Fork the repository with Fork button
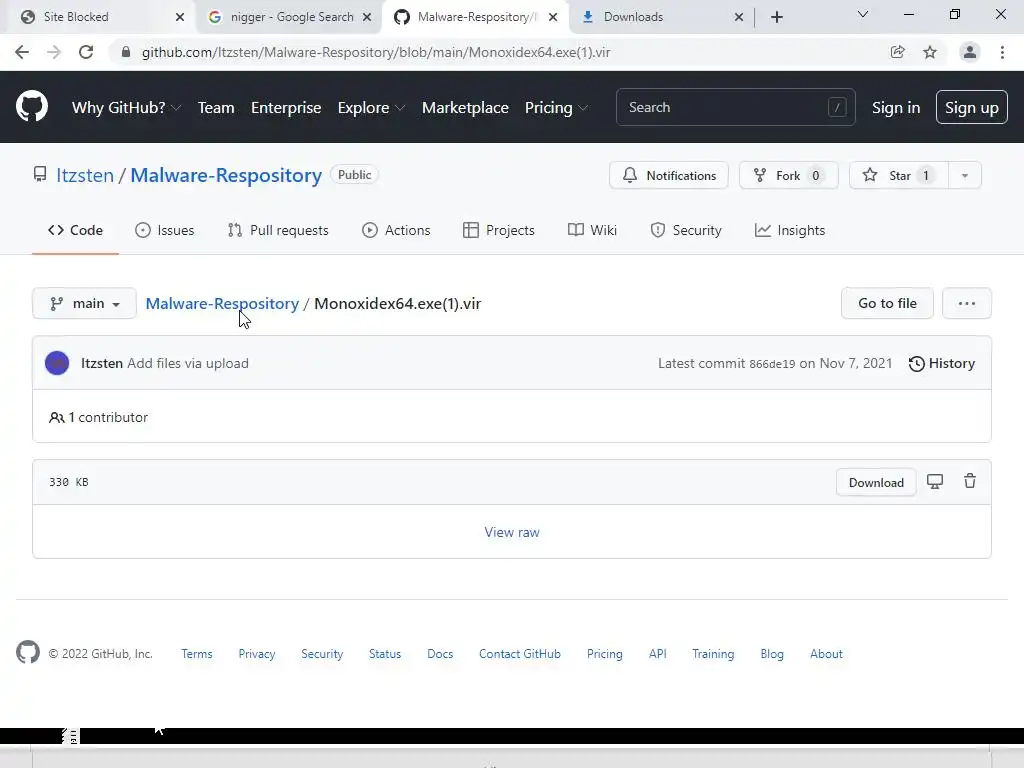The image size is (1024, 768). tap(788, 175)
